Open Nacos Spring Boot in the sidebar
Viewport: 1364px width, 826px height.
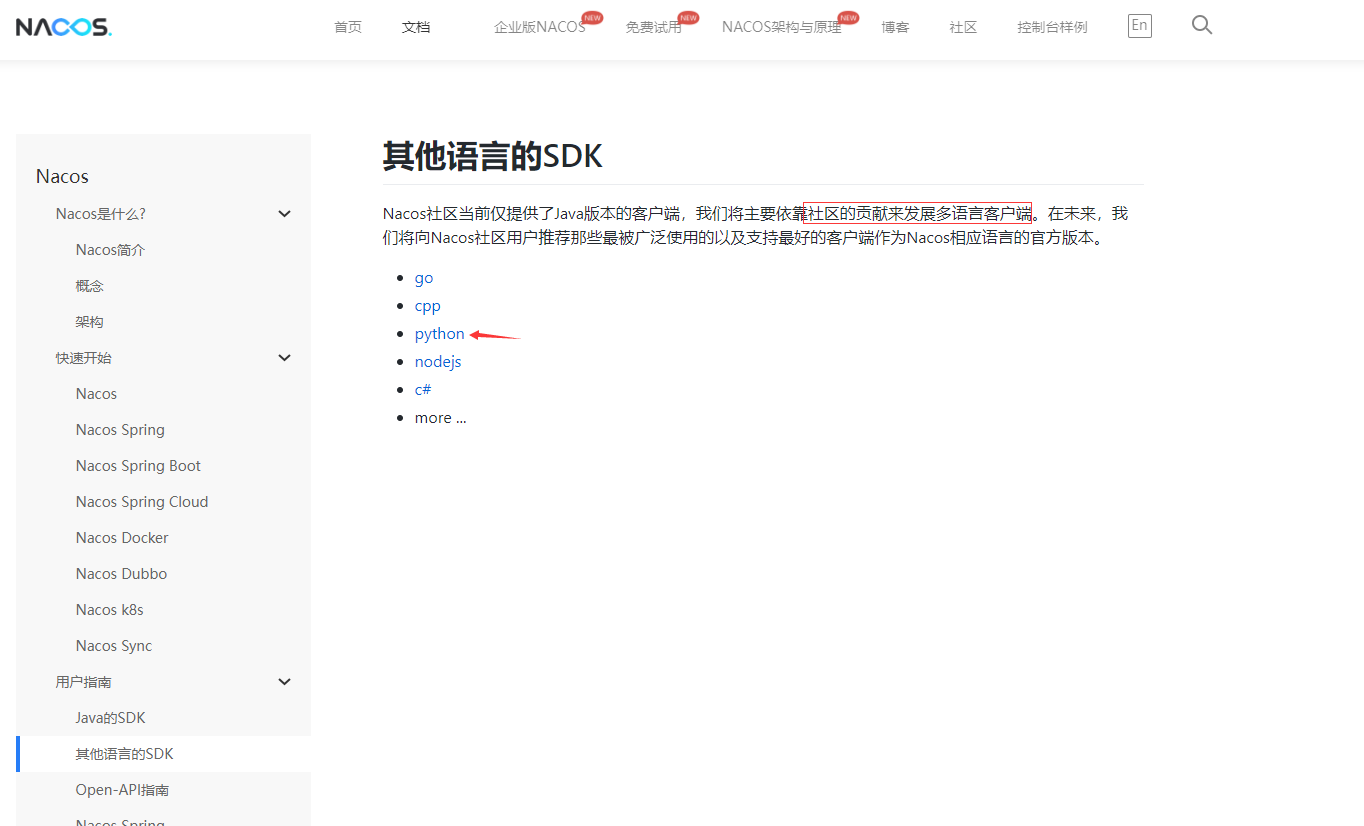coord(138,466)
